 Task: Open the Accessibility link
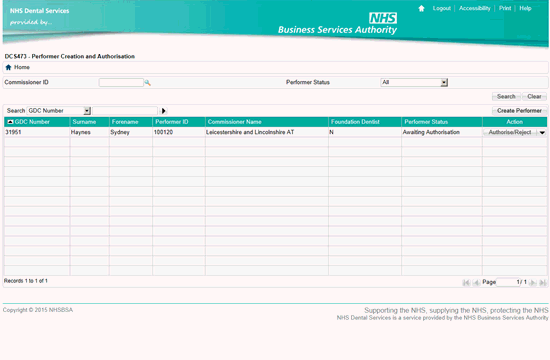[475, 8]
